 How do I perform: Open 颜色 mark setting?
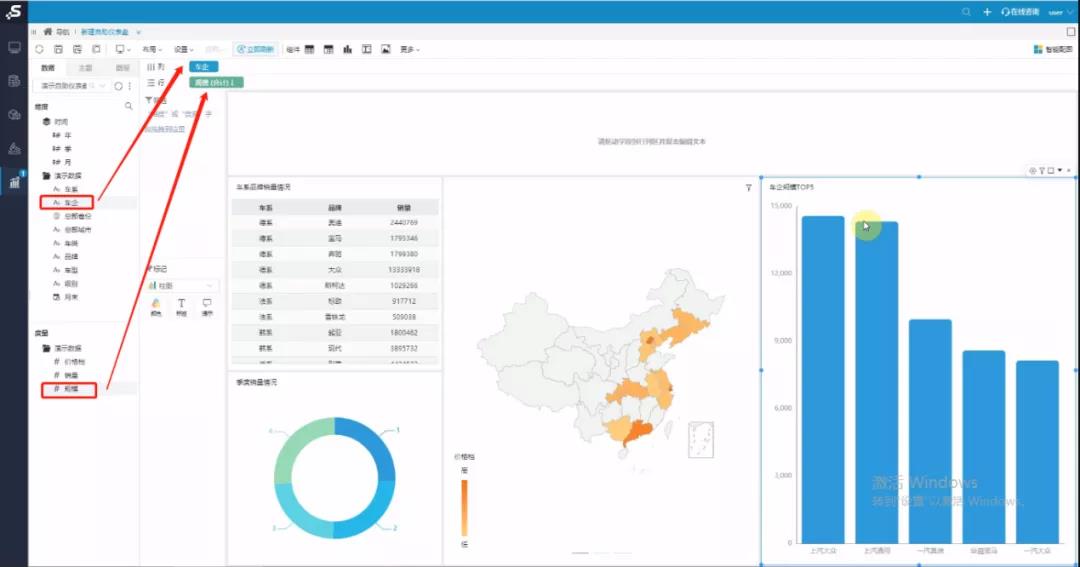coord(156,307)
